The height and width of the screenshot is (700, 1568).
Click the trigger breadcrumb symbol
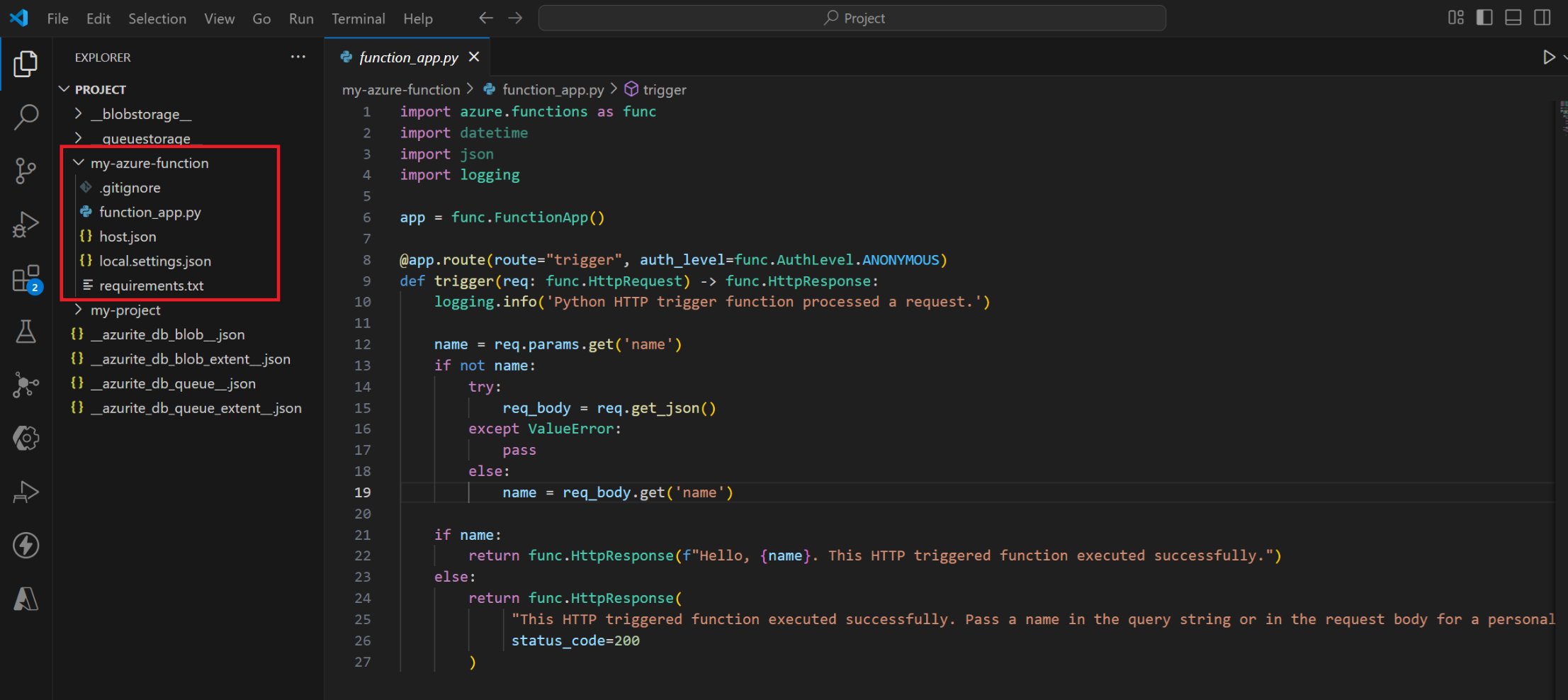pyautogui.click(x=664, y=90)
